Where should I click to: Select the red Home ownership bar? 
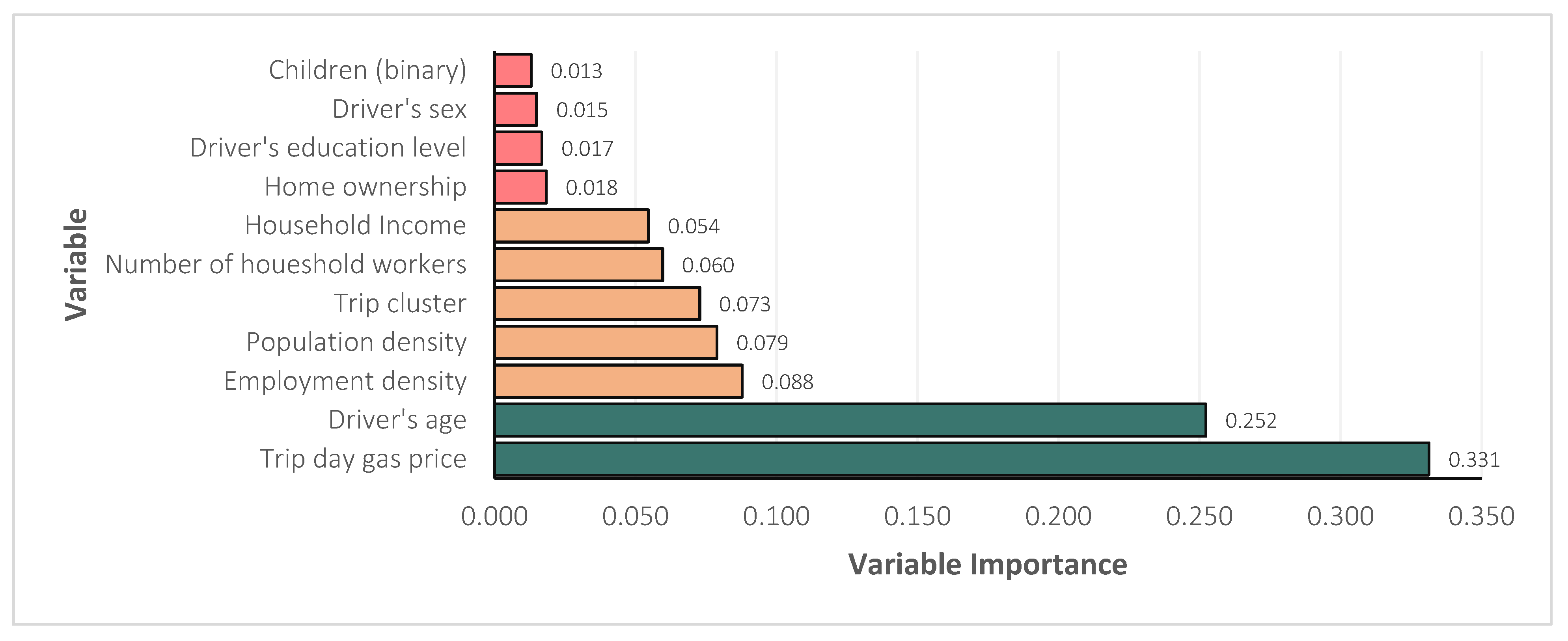tap(520, 187)
